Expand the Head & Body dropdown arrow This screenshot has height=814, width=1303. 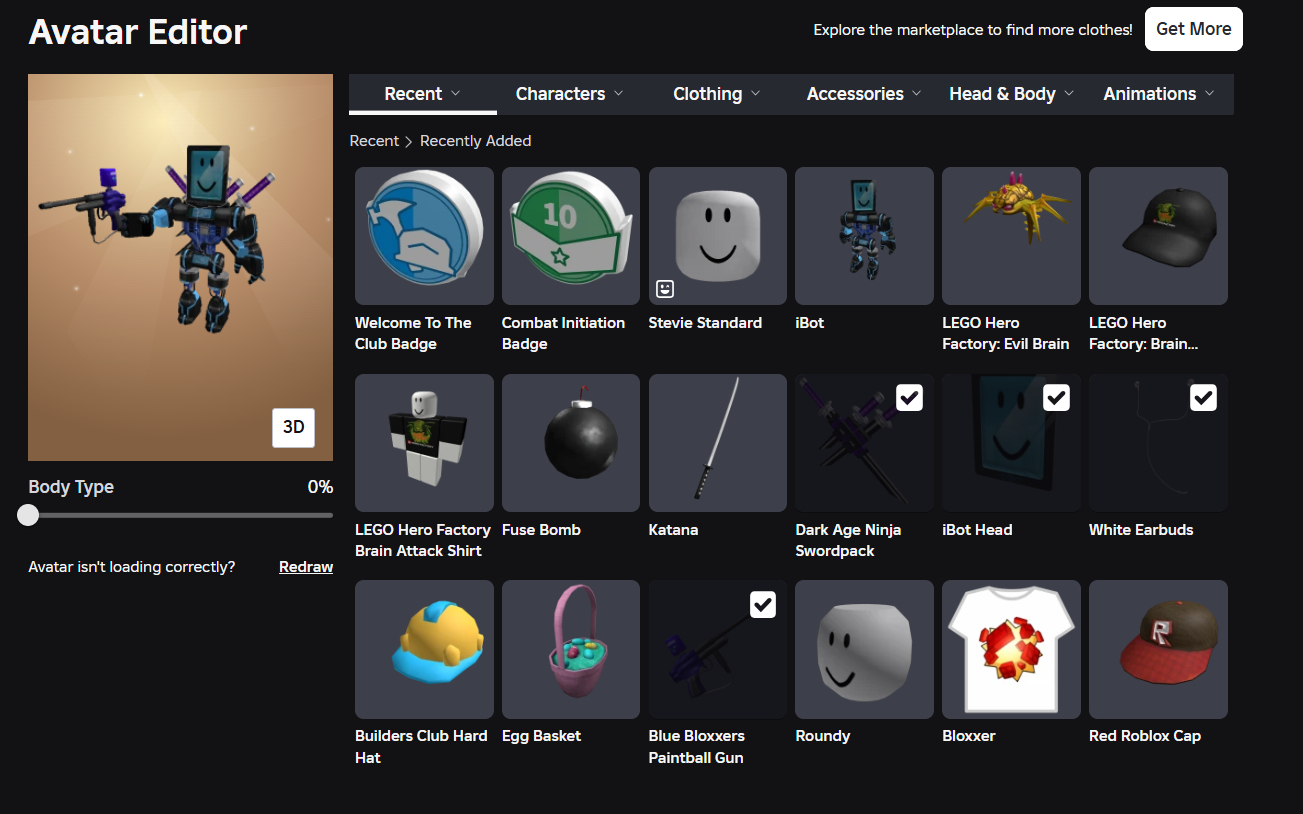tap(1069, 93)
